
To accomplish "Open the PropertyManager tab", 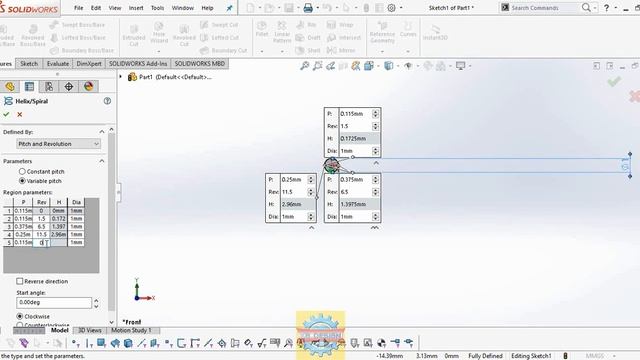I will click(29, 86).
